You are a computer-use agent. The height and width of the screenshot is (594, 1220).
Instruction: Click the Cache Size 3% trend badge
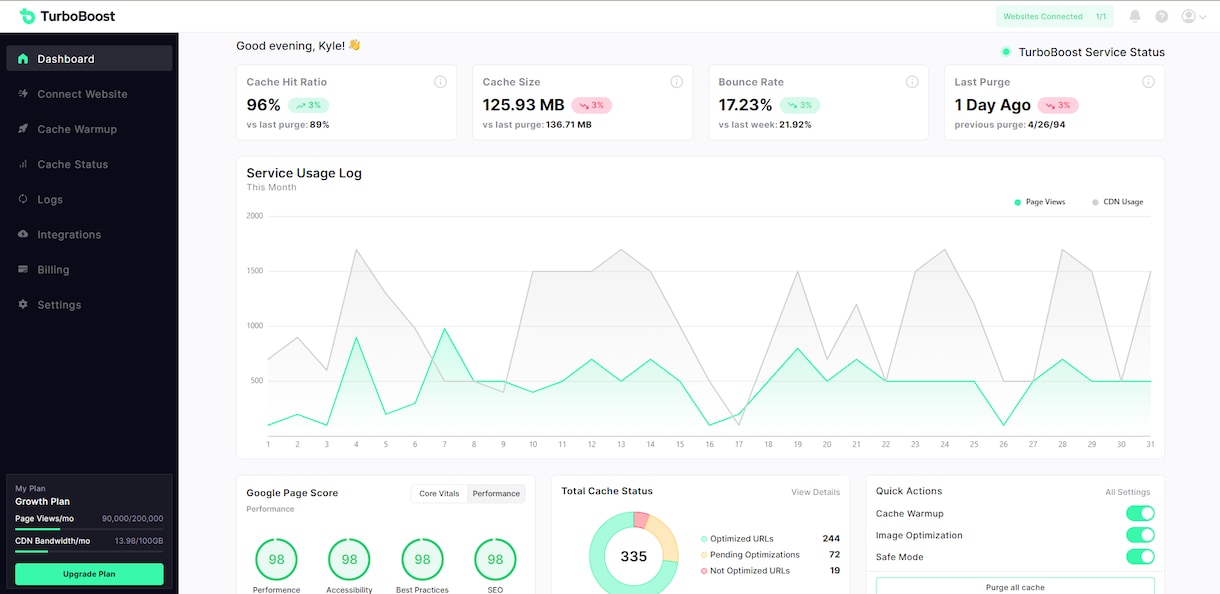coord(591,105)
